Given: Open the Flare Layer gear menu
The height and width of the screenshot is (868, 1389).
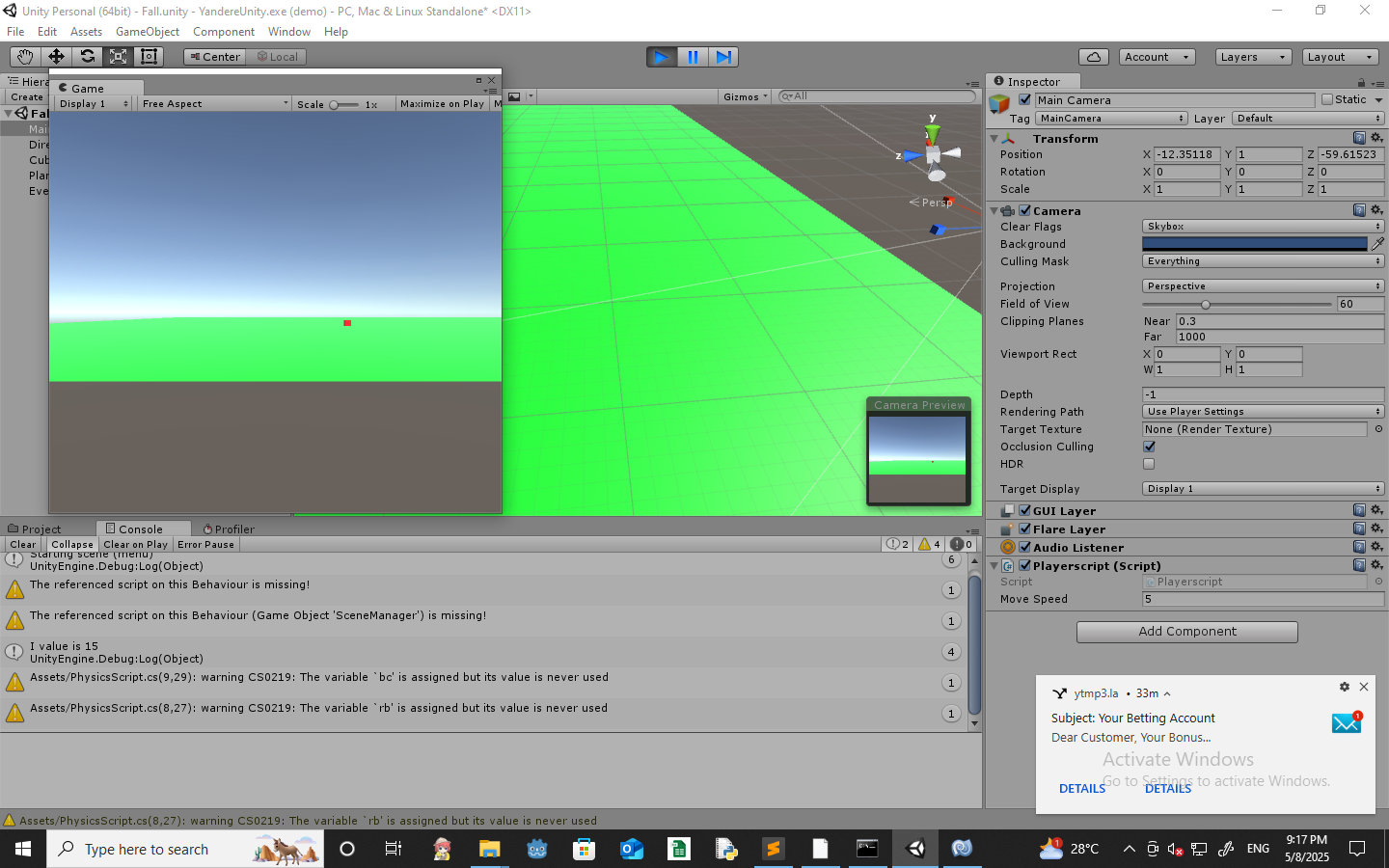Looking at the screenshot, I should 1376,529.
